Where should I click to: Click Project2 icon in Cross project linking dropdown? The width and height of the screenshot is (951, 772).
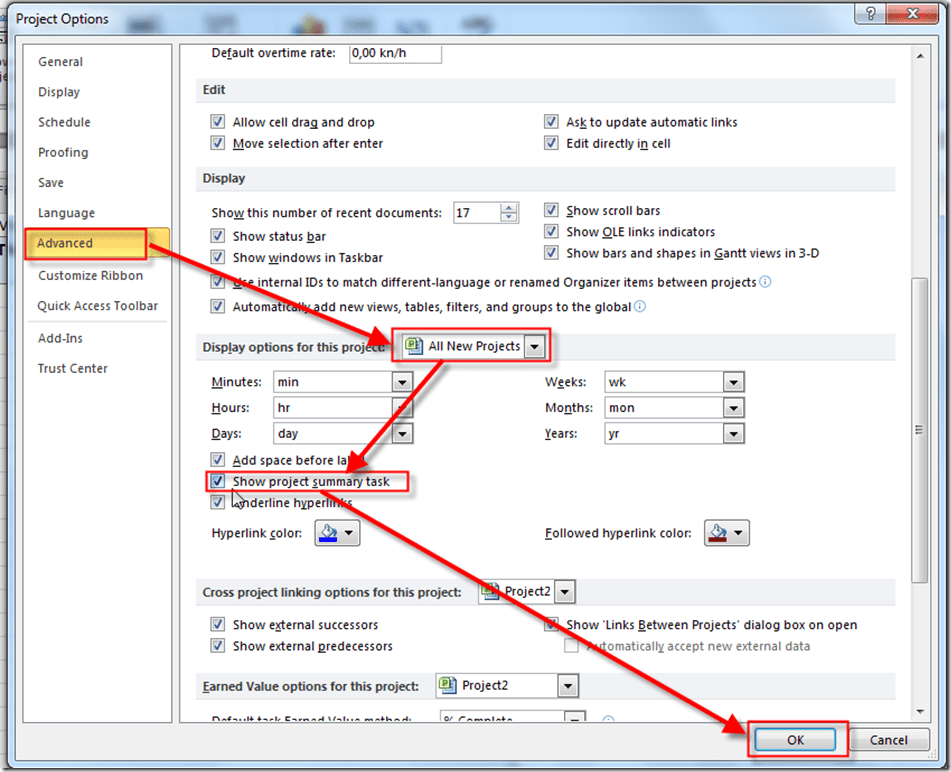[490, 591]
